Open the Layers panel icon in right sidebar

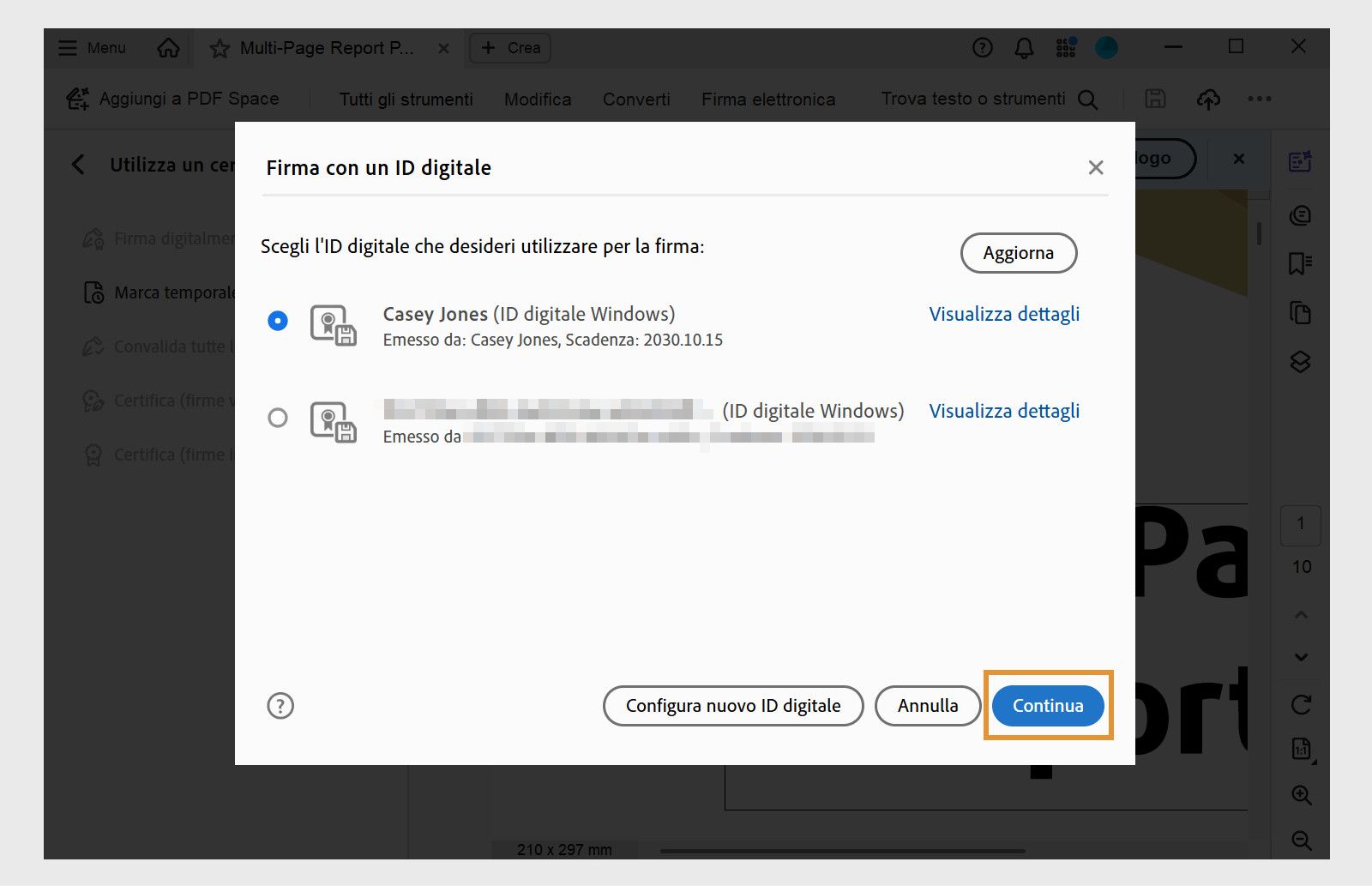(1301, 363)
